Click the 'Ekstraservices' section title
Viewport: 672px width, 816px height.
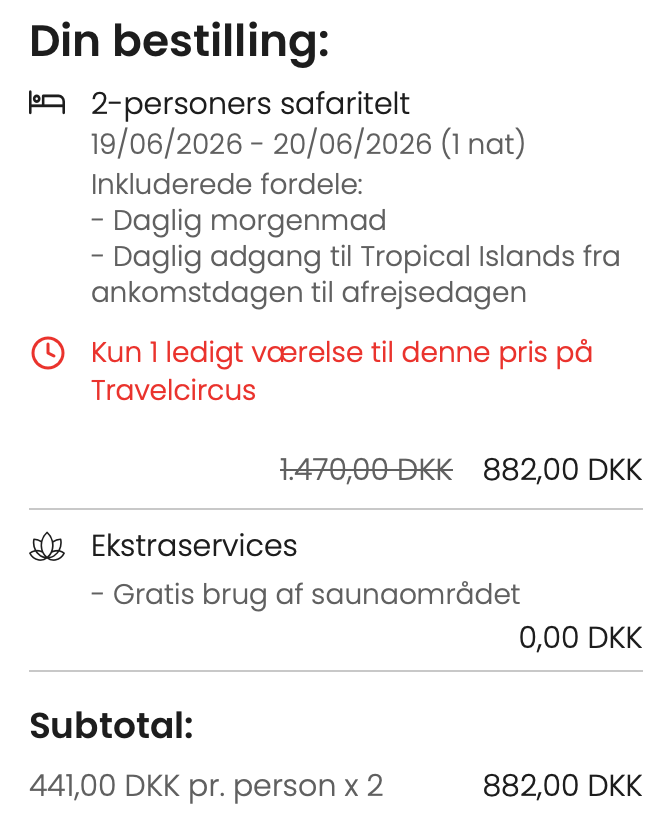point(194,546)
